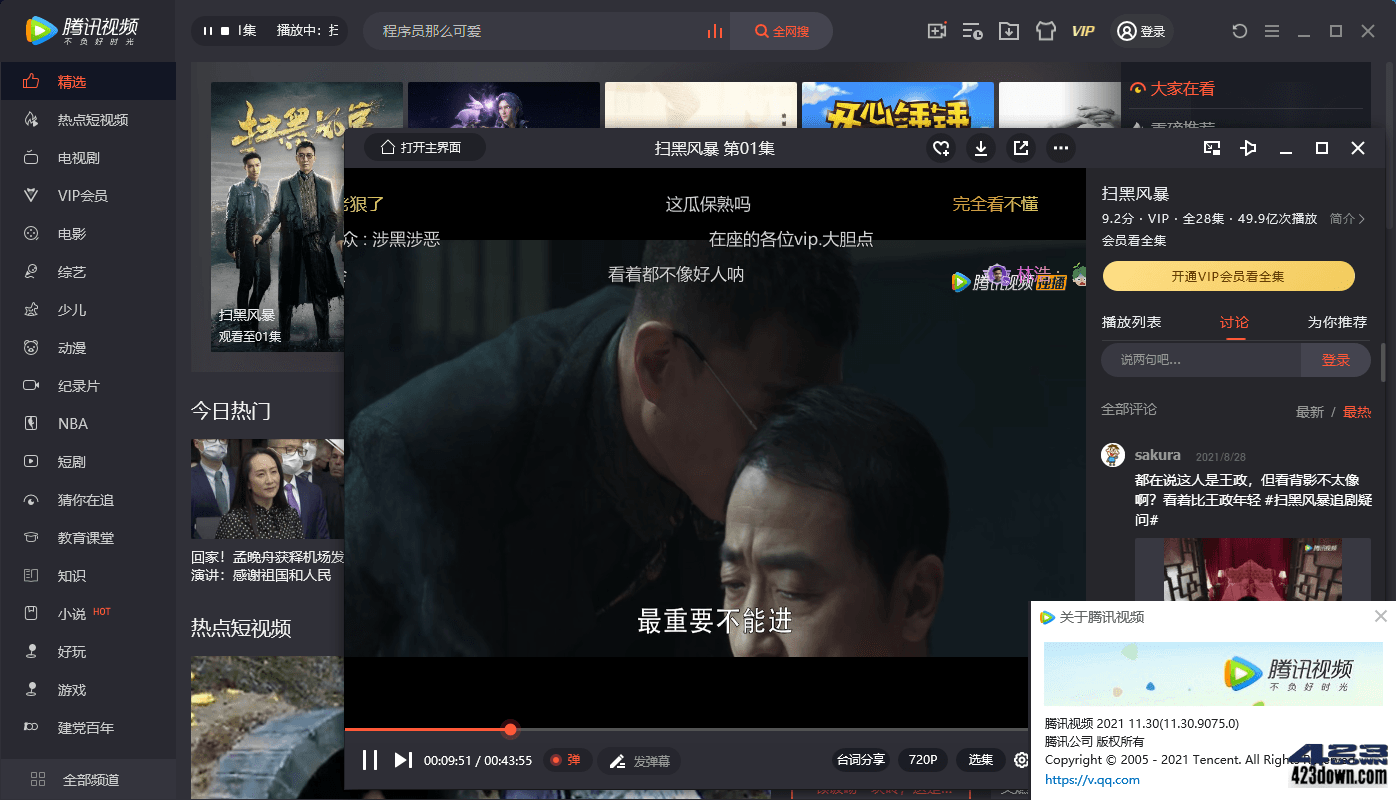Open 教育课堂 in sidebar

tap(88, 538)
